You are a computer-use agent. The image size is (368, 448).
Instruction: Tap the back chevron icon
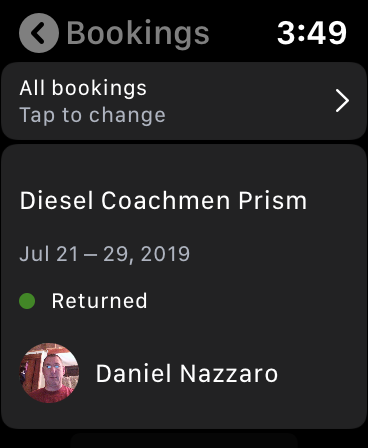click(39, 33)
